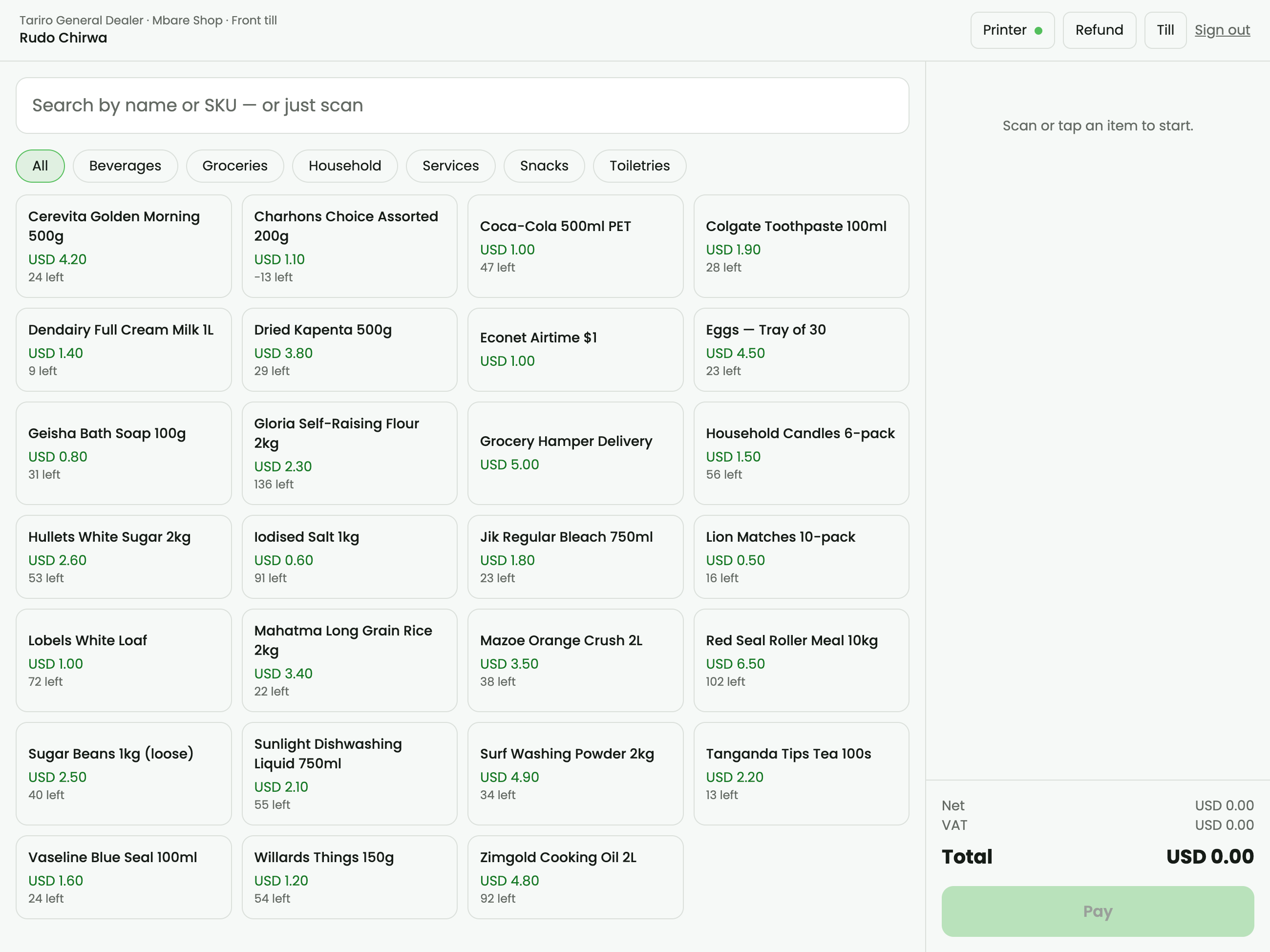Select Lion Matches 10-pack item

point(801,557)
